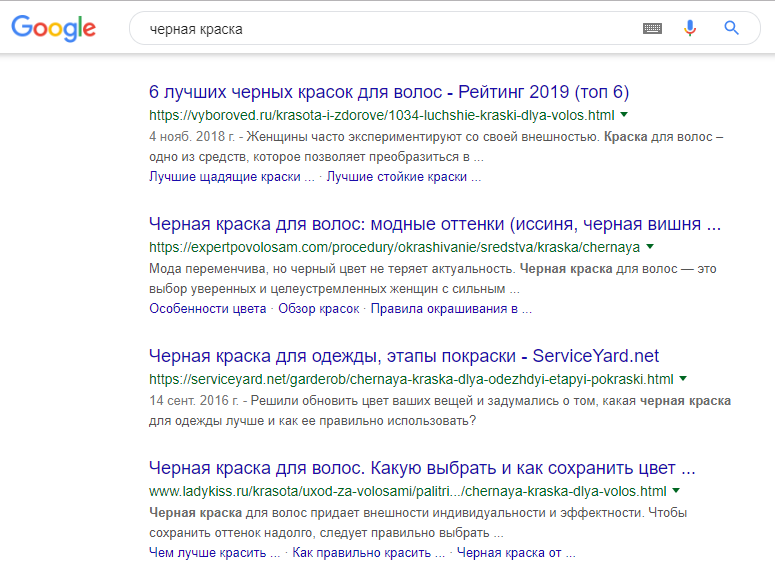Expand dropdown arrow next to serviceyard.net URL
775x571 pixels.
pos(683,379)
